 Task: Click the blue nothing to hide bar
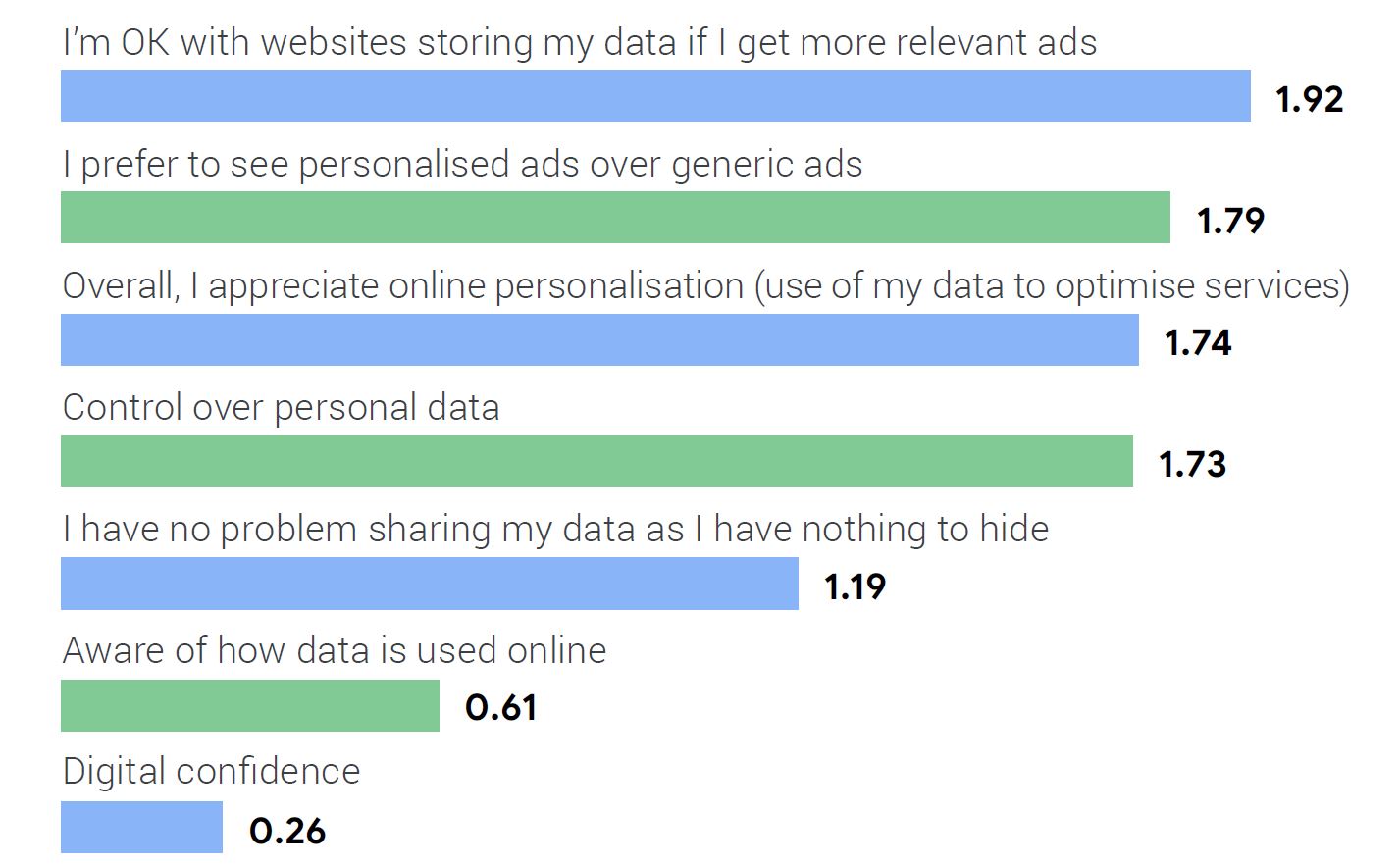[430, 584]
